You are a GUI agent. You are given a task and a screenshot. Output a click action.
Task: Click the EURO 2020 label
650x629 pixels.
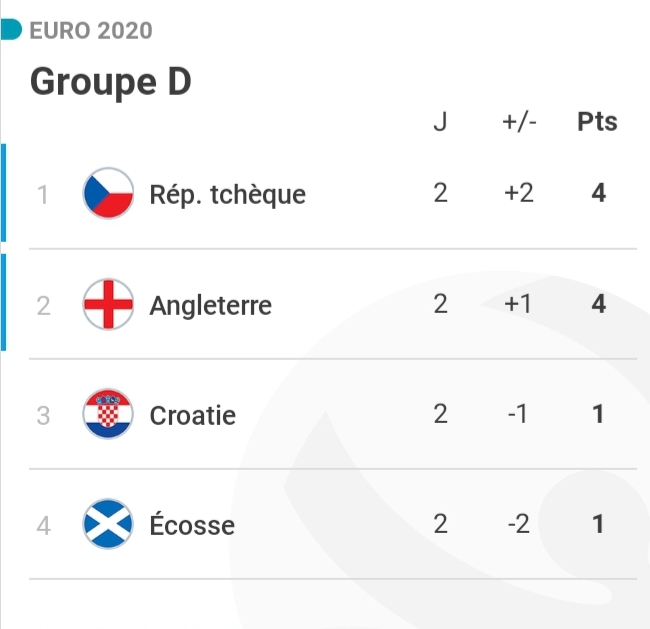[91, 31]
